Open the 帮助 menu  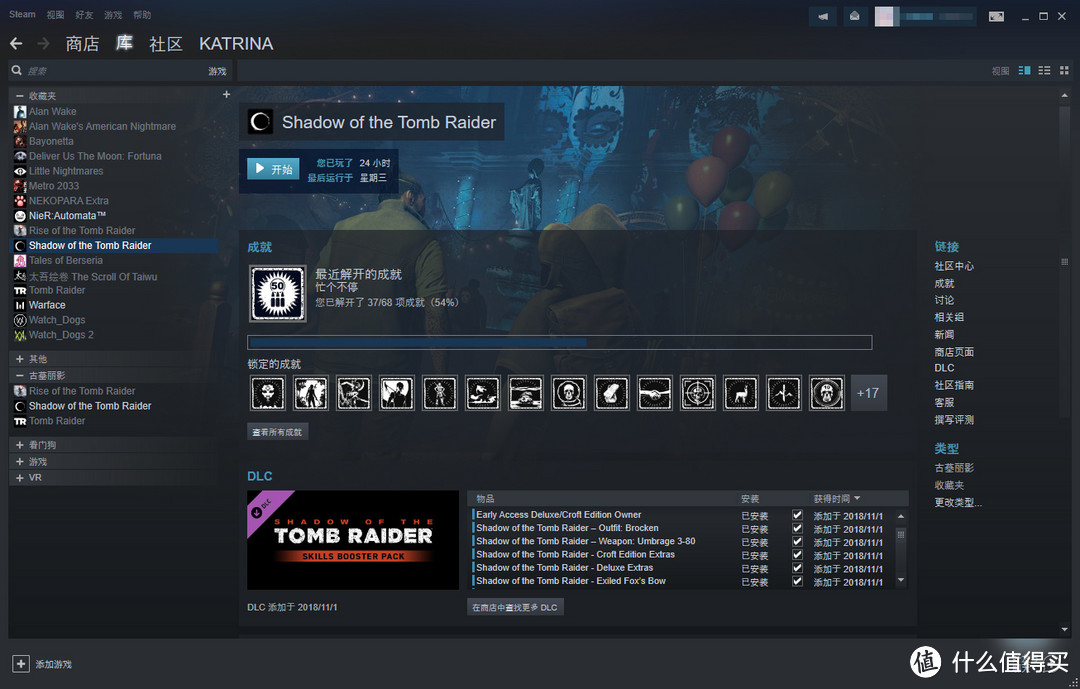[142, 14]
